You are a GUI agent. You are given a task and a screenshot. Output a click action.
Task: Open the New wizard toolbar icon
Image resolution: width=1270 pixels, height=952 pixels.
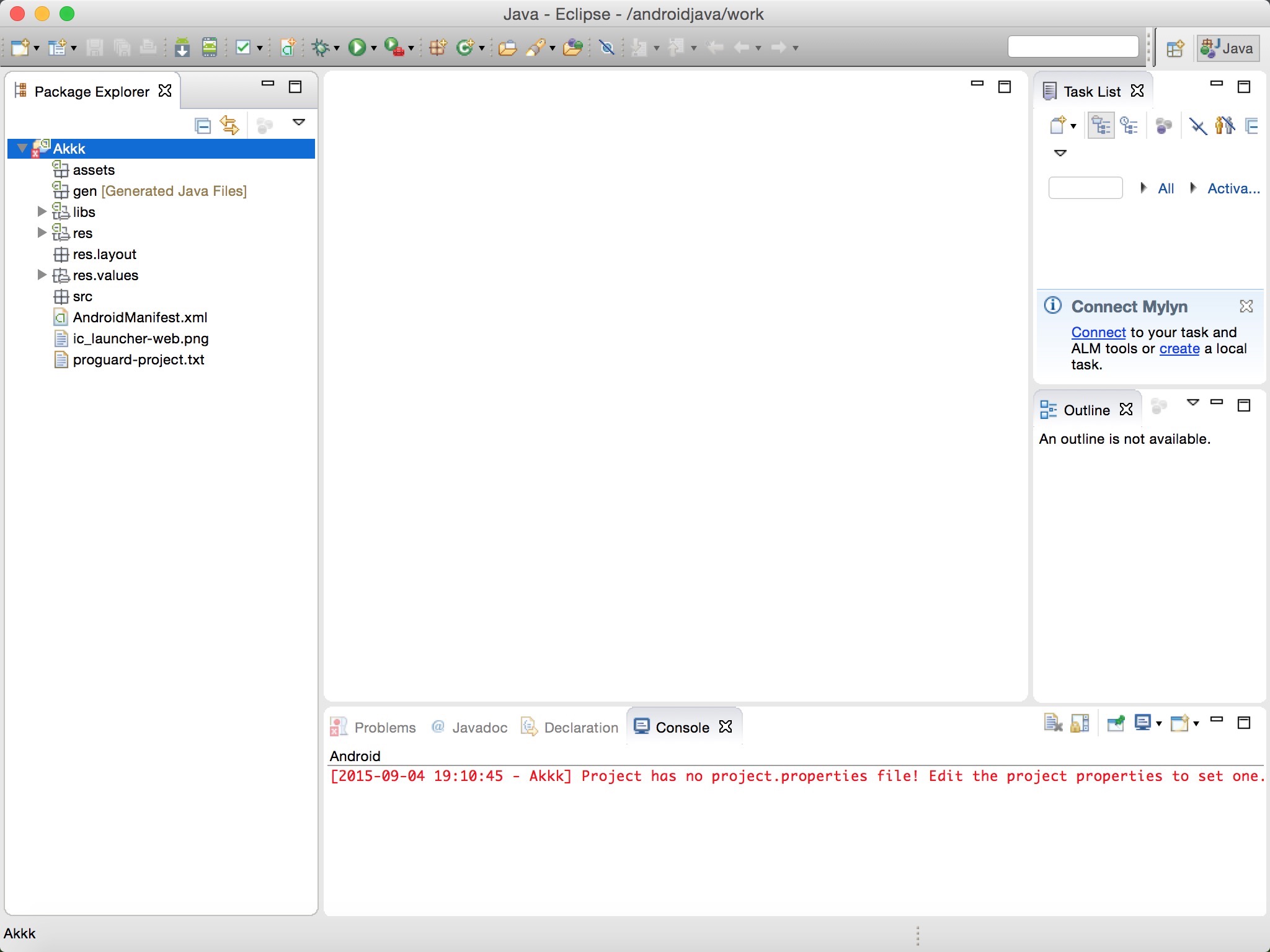click(x=20, y=47)
